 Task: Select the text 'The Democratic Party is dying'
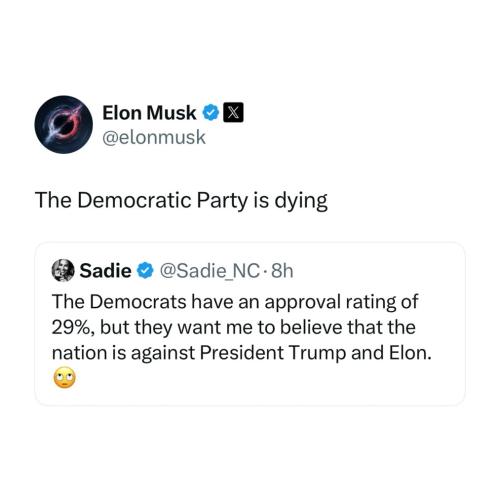181,201
